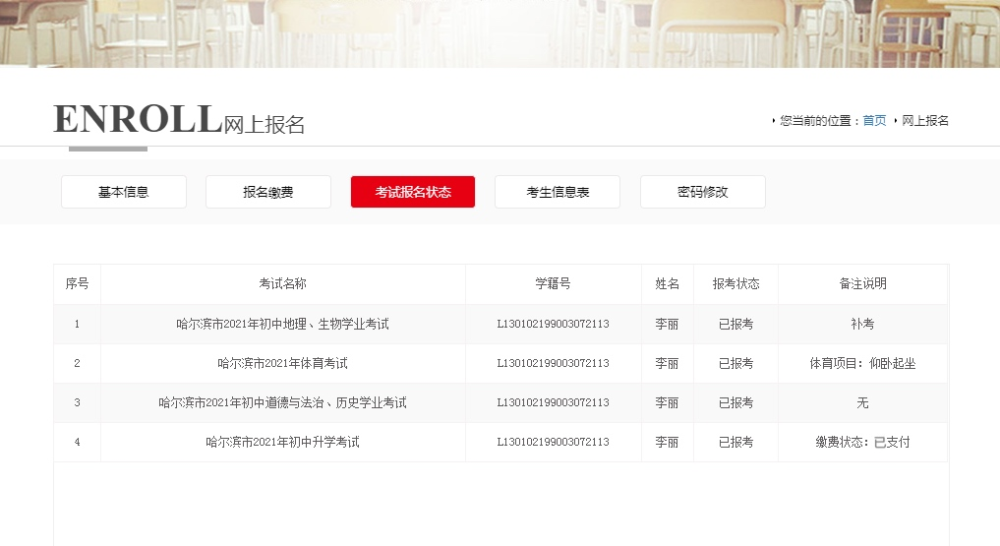Switch to 报名缴费 tab
Screen dimensions: 1000x546
coord(268,192)
